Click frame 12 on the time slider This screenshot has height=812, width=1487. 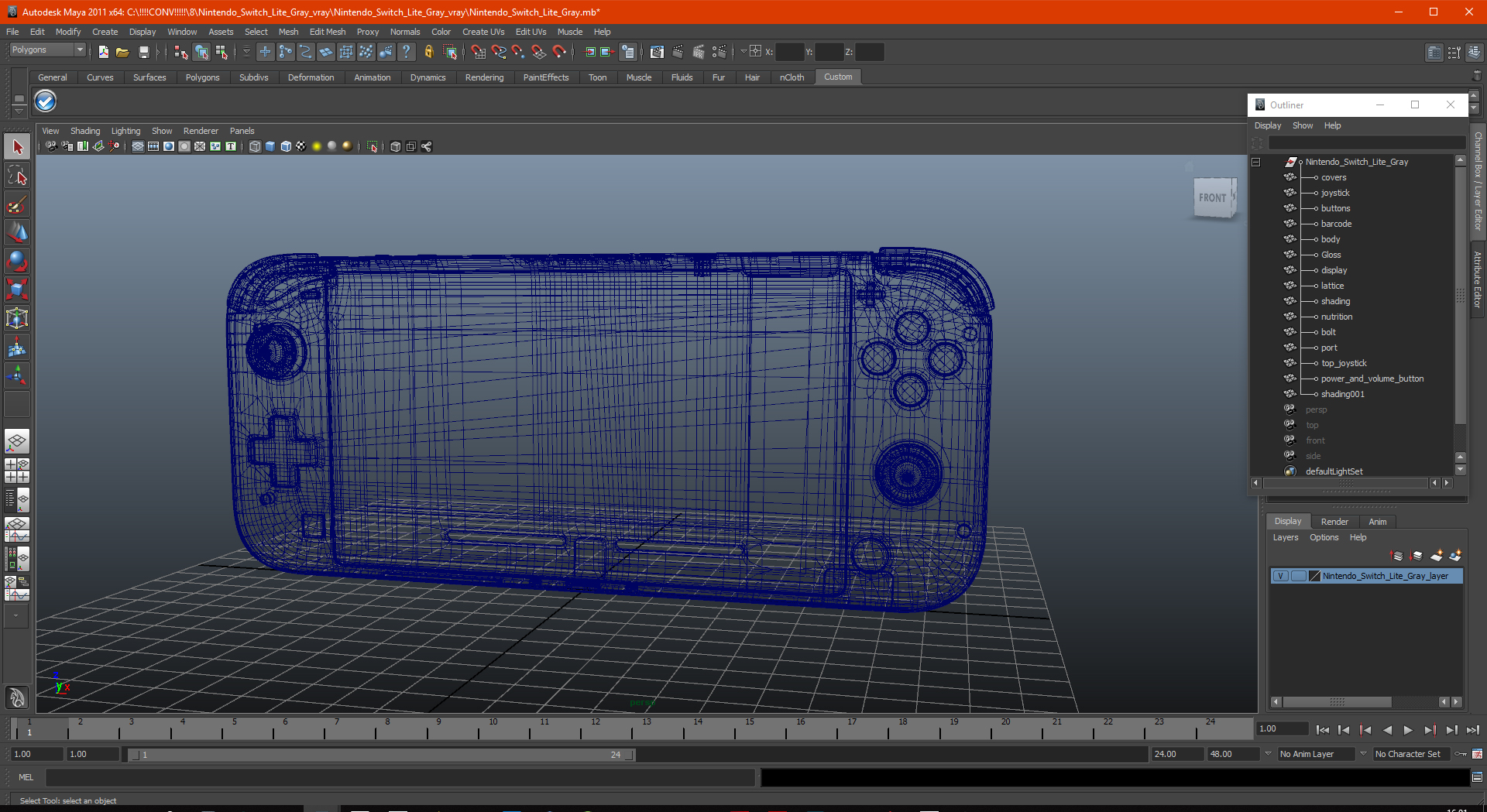pos(596,728)
